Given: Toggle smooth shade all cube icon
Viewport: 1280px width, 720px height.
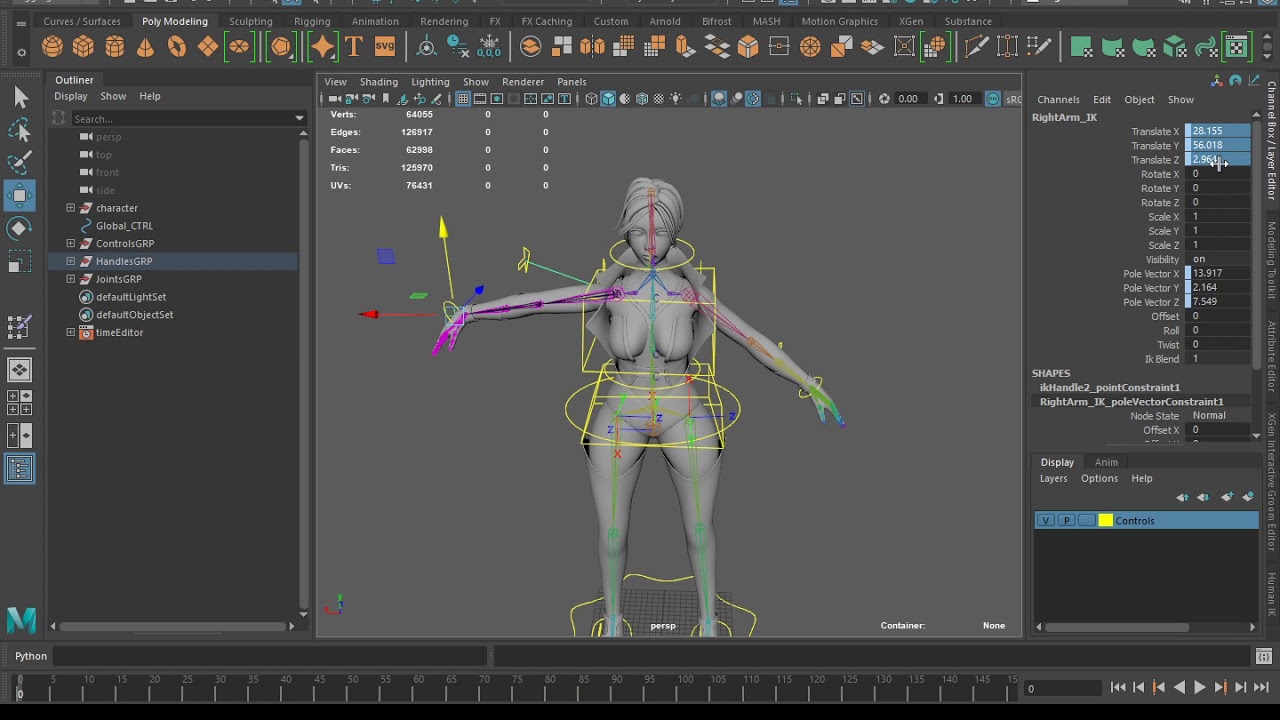Looking at the screenshot, I should (608, 99).
